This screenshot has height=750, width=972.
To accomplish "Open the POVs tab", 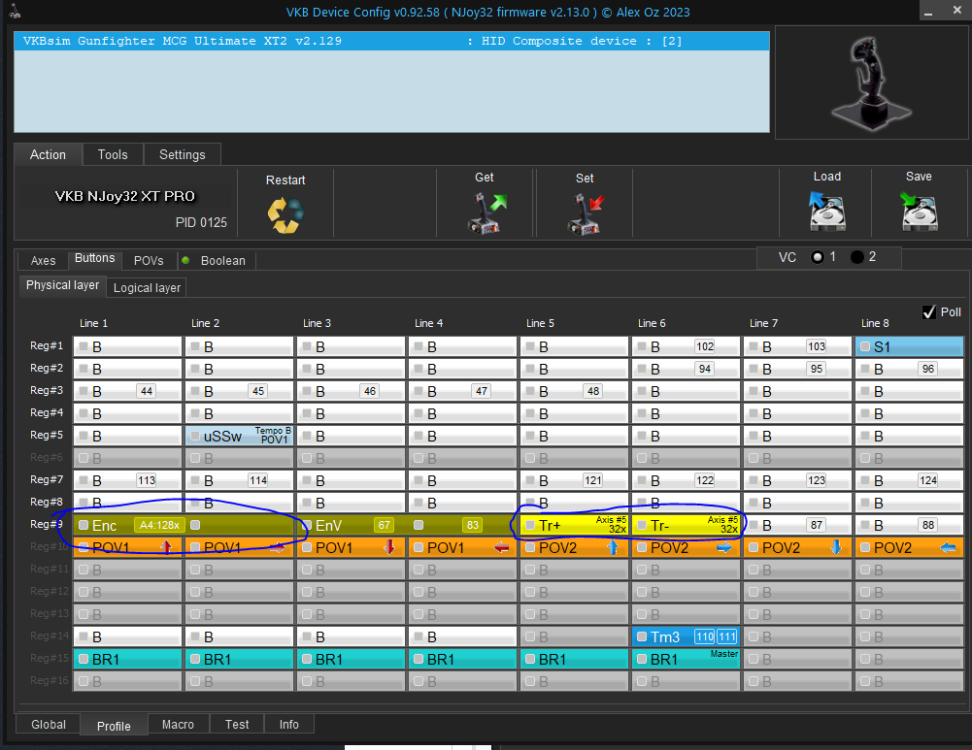I will point(148,260).
